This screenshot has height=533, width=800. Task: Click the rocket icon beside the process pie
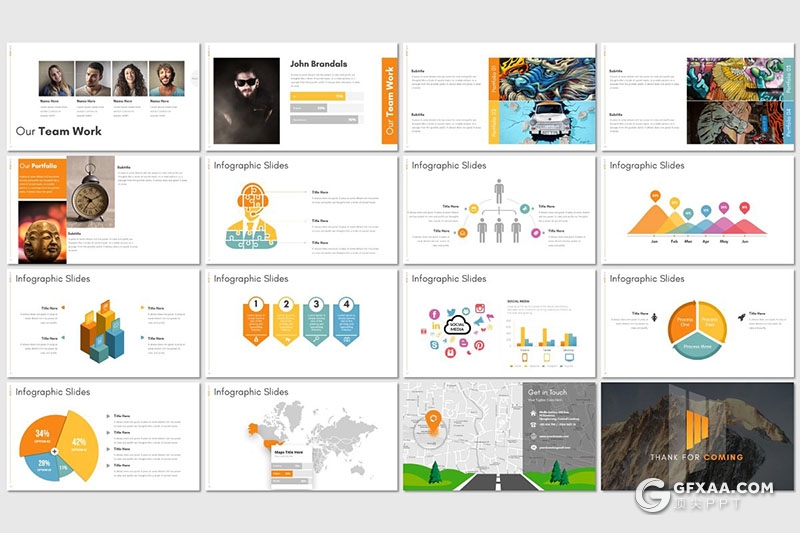click(744, 317)
